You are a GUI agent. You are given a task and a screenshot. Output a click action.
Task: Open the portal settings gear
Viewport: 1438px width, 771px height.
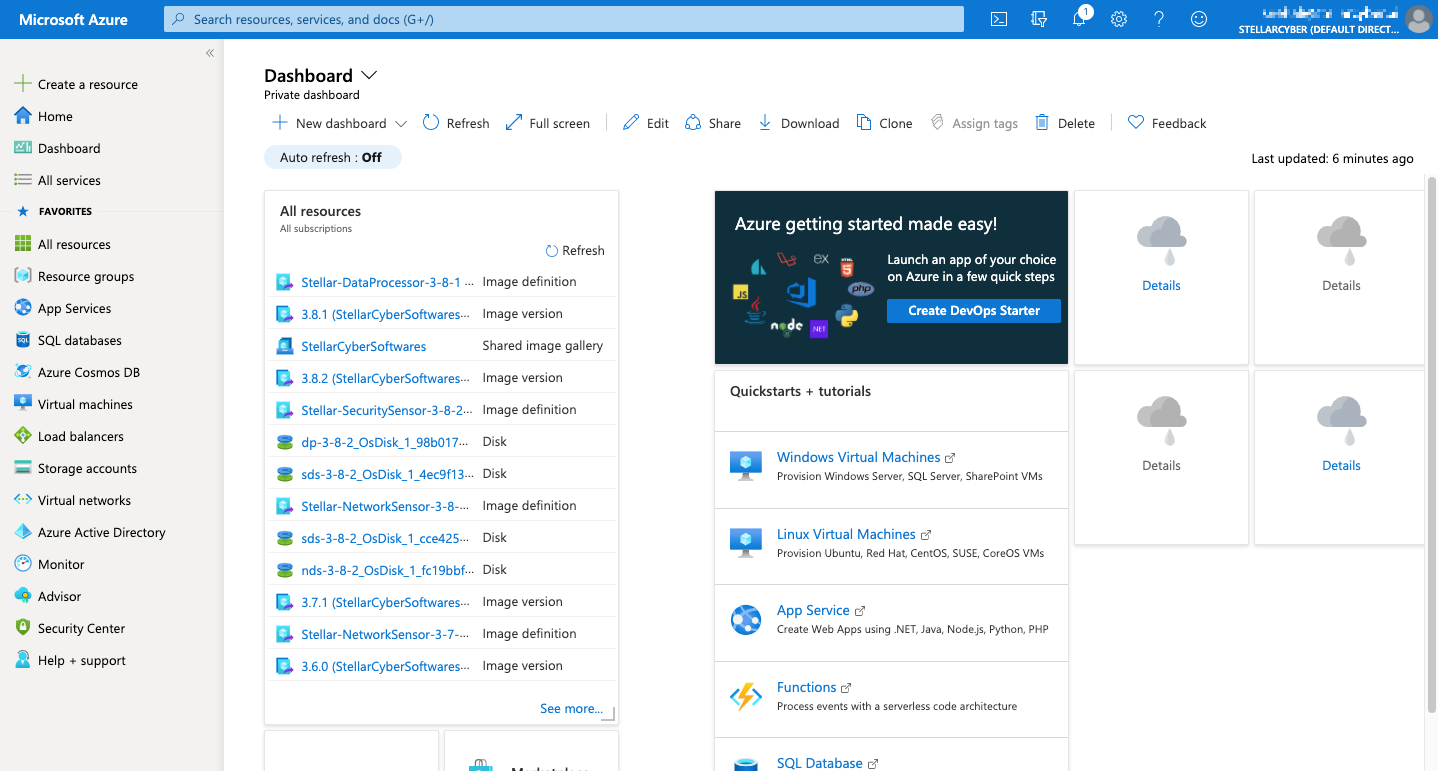pos(1119,19)
